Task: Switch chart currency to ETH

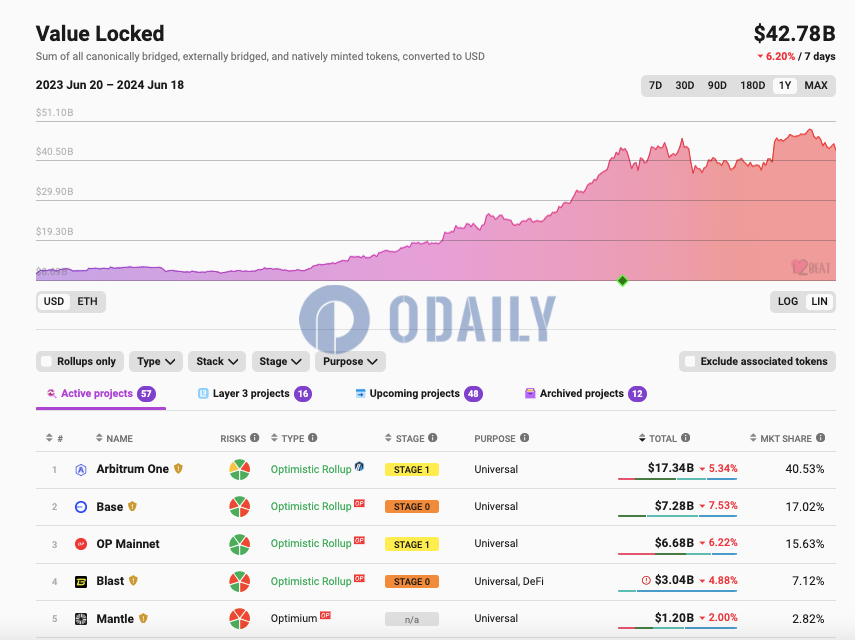Action: point(87,301)
